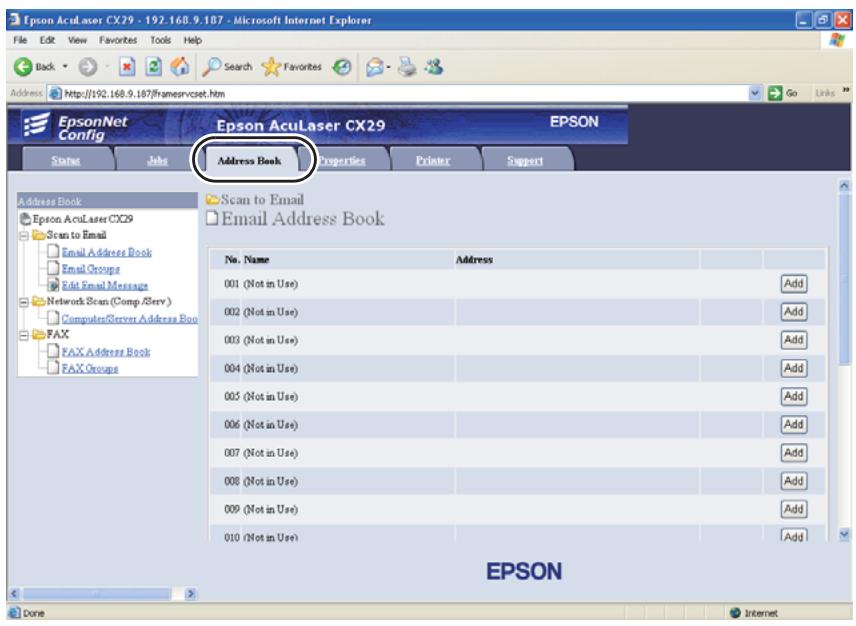The image size is (856, 626).
Task: Go to Home page icon
Action: tap(180, 67)
